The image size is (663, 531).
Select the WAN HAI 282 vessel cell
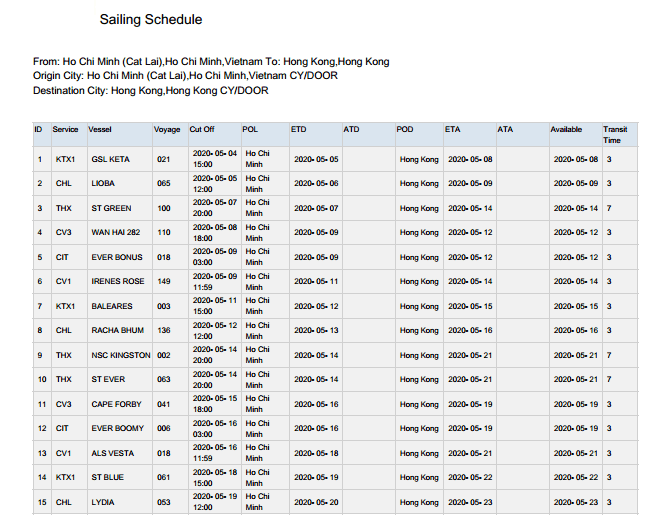pyautogui.click(x=116, y=232)
